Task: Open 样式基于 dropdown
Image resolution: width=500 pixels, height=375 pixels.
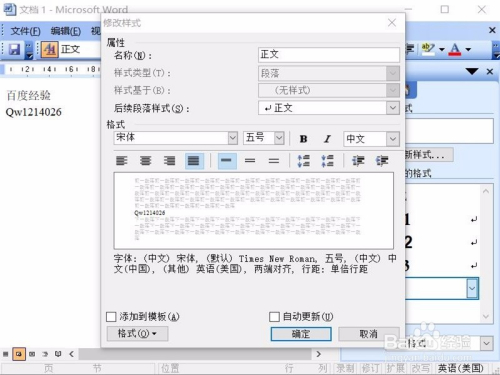Action: coord(393,90)
